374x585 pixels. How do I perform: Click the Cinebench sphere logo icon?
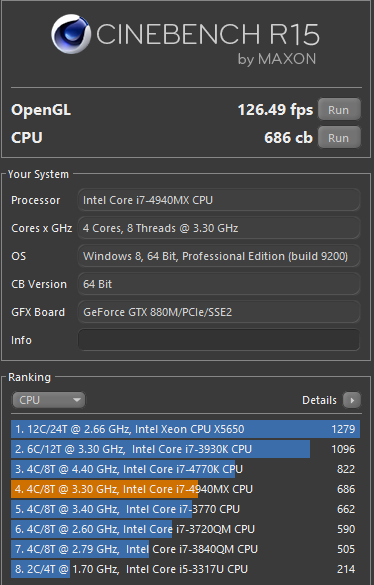pyautogui.click(x=71, y=34)
